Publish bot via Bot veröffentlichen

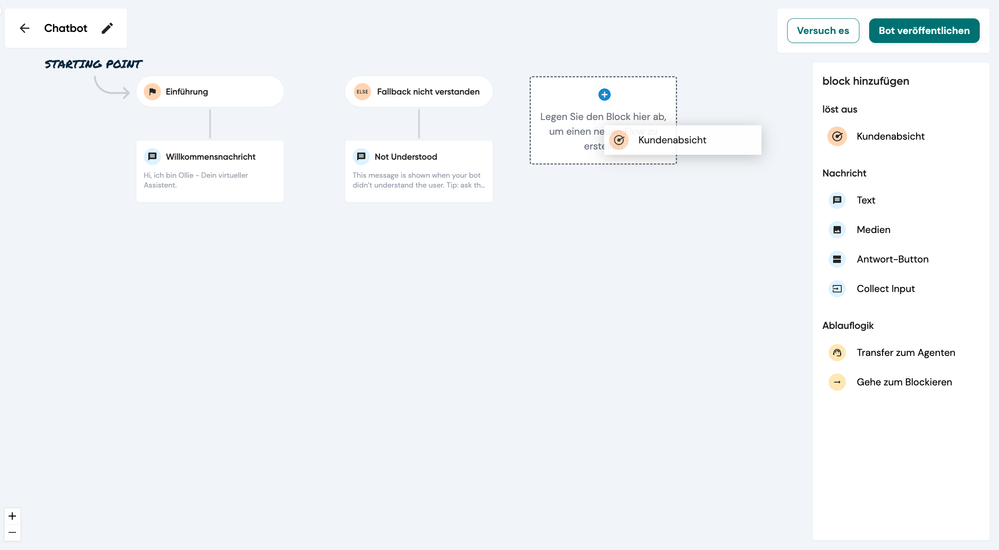[x=924, y=31]
